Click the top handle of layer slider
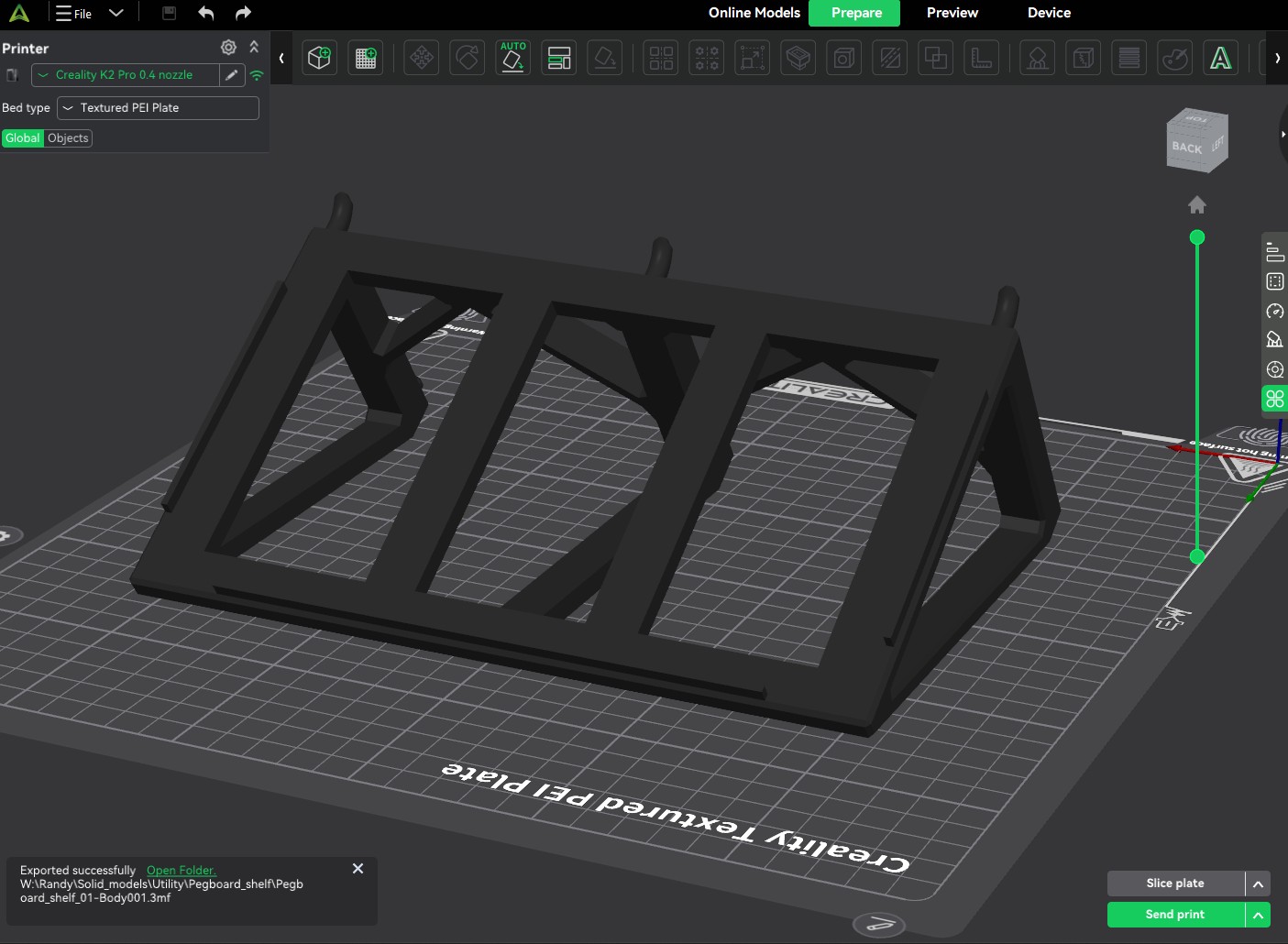The image size is (1288, 944). [1197, 237]
